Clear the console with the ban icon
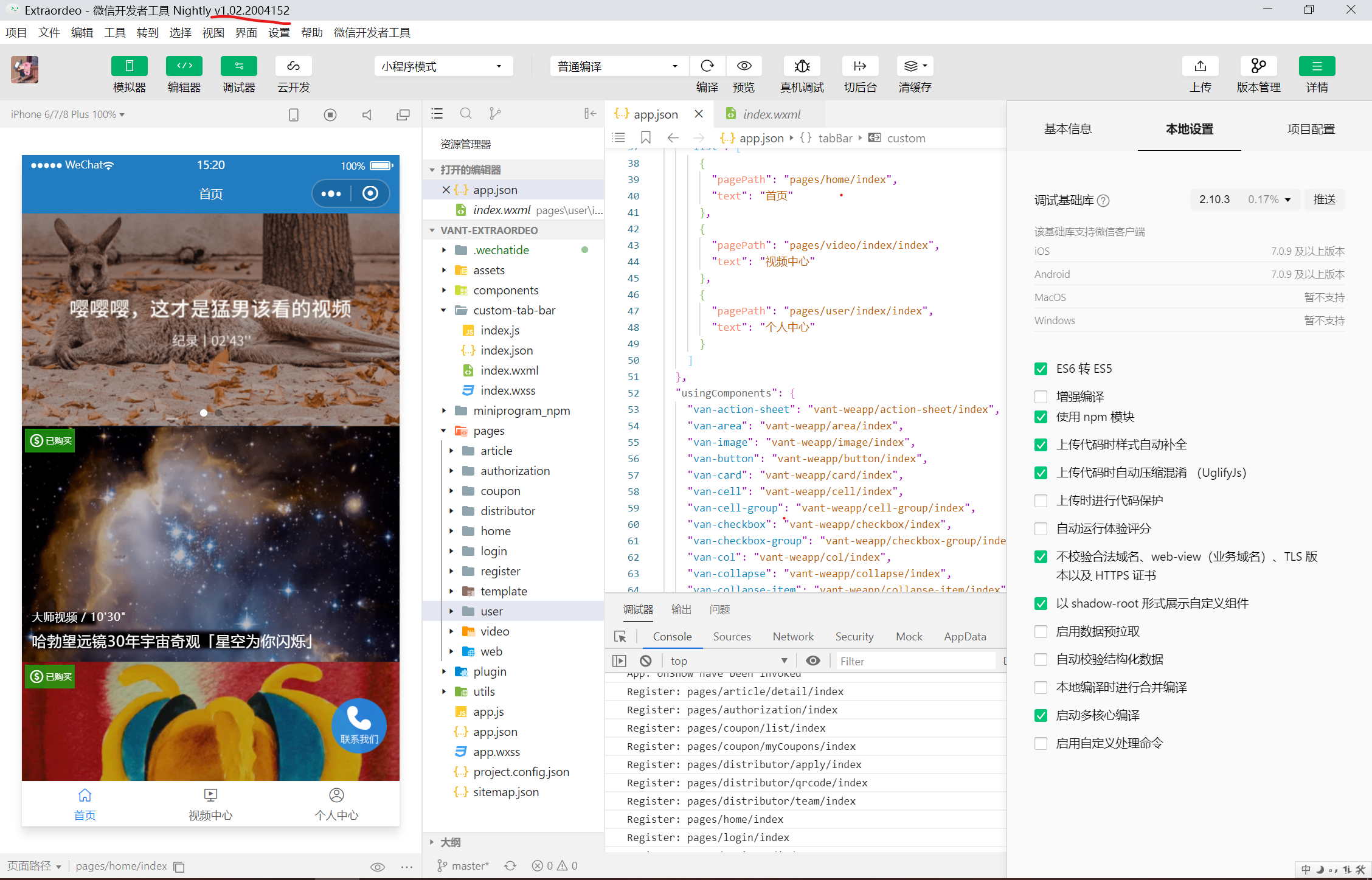Image resolution: width=1372 pixels, height=880 pixels. pyautogui.click(x=646, y=660)
